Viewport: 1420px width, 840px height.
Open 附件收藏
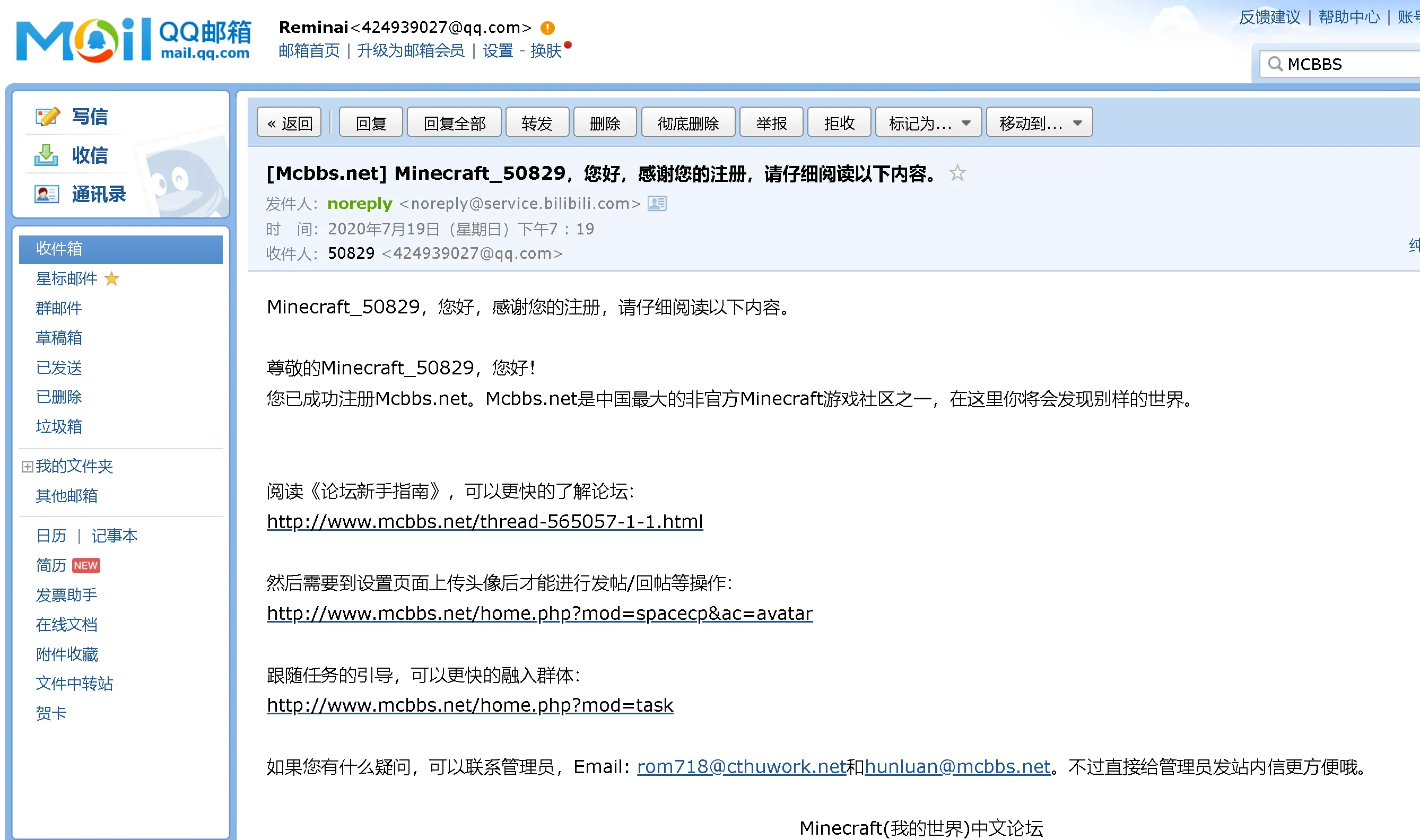(x=66, y=654)
